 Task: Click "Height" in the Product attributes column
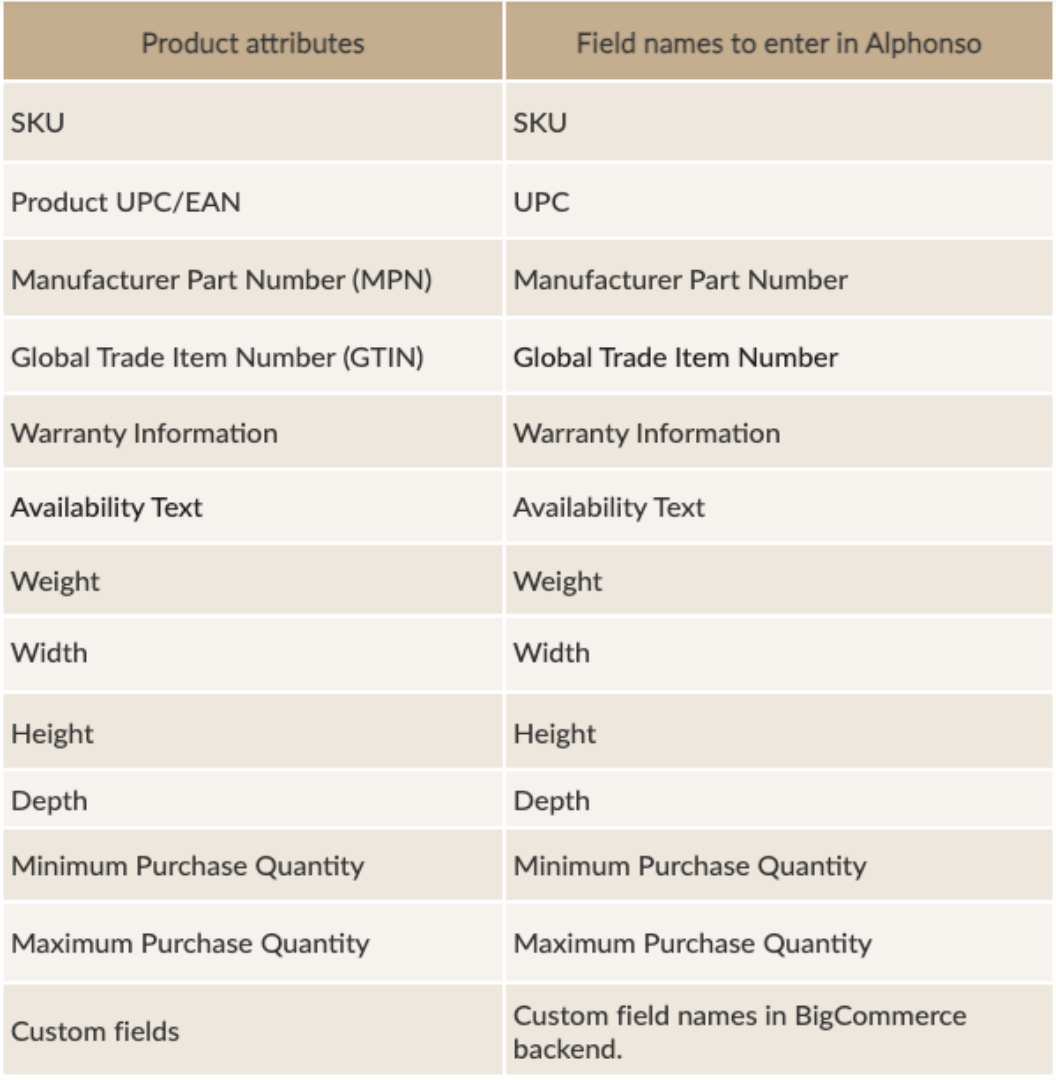click(52, 733)
